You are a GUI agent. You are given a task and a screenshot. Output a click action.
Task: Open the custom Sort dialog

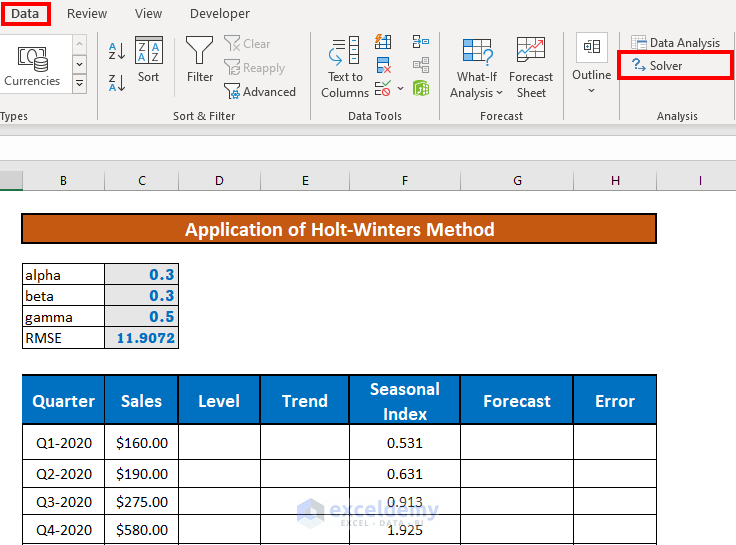(x=148, y=60)
